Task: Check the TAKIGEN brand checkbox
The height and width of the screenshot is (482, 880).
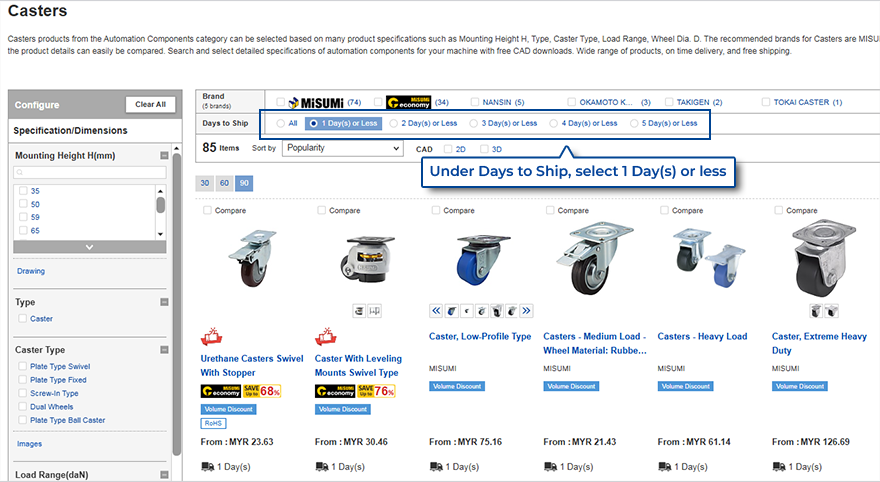Action: pos(669,102)
